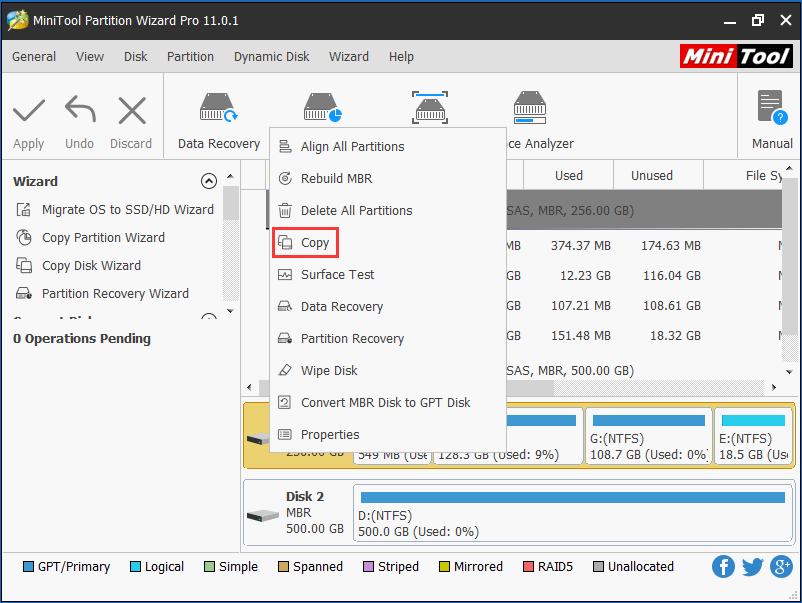Open the Twitter share icon
Image resolution: width=802 pixels, height=603 pixels.
tap(752, 567)
